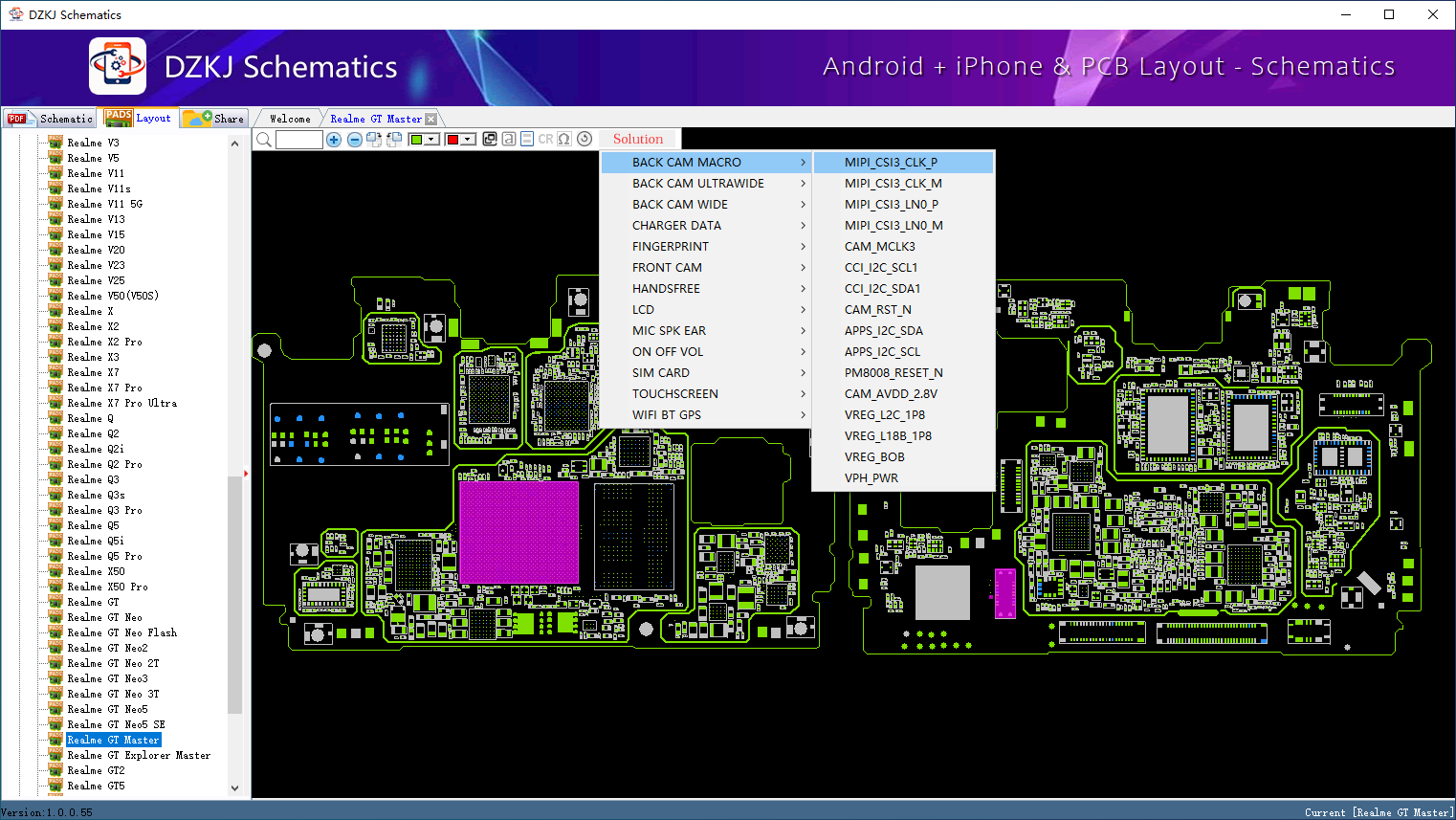The width and height of the screenshot is (1456, 820).
Task: Select Realme GT Neo3 in device list
Action: pyautogui.click(x=107, y=678)
